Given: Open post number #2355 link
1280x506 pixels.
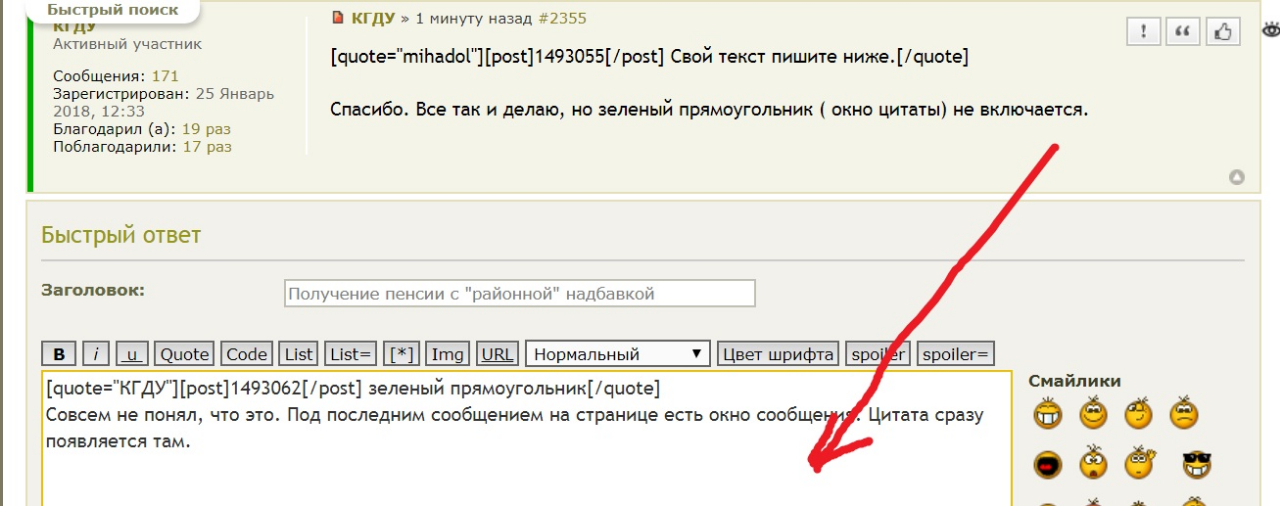Looking at the screenshot, I should [563, 18].
